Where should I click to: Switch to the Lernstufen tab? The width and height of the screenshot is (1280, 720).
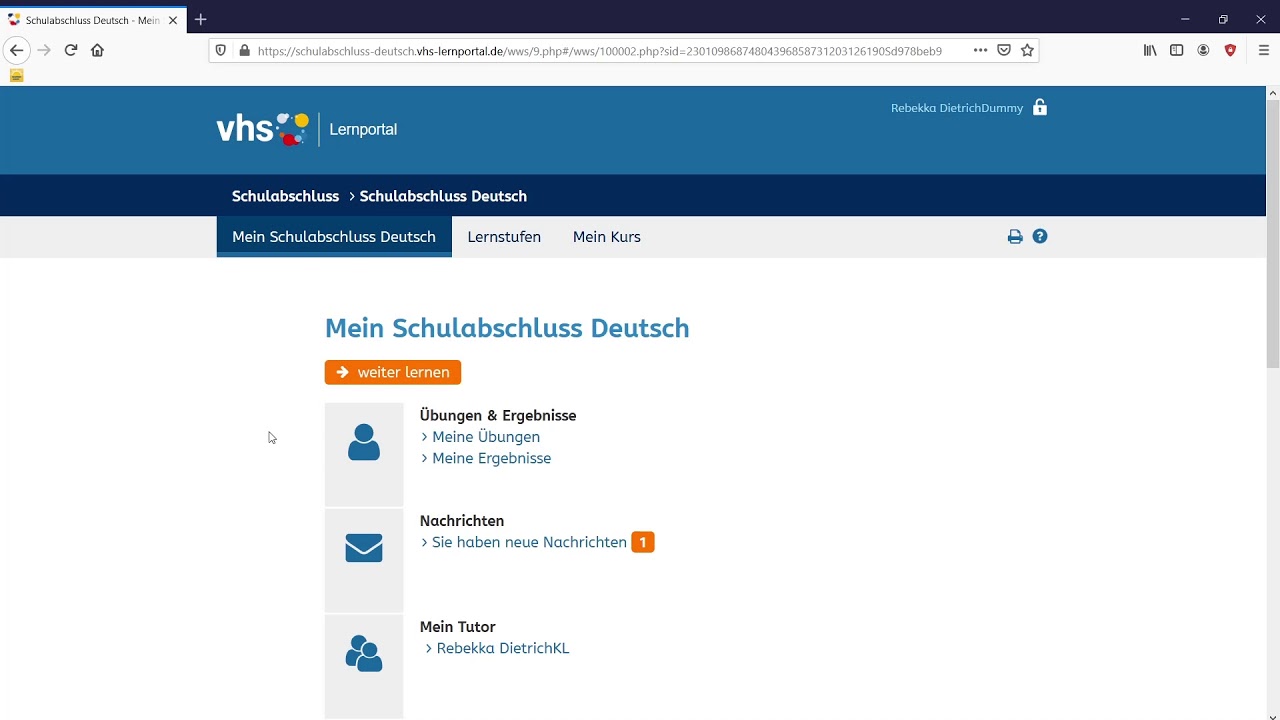tap(504, 237)
